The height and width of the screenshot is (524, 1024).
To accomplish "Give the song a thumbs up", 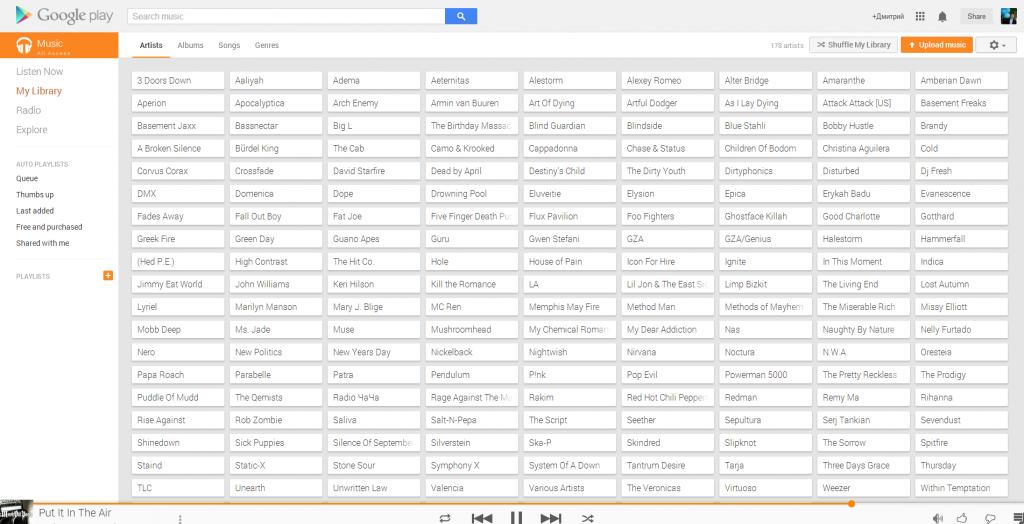I will 962,518.
